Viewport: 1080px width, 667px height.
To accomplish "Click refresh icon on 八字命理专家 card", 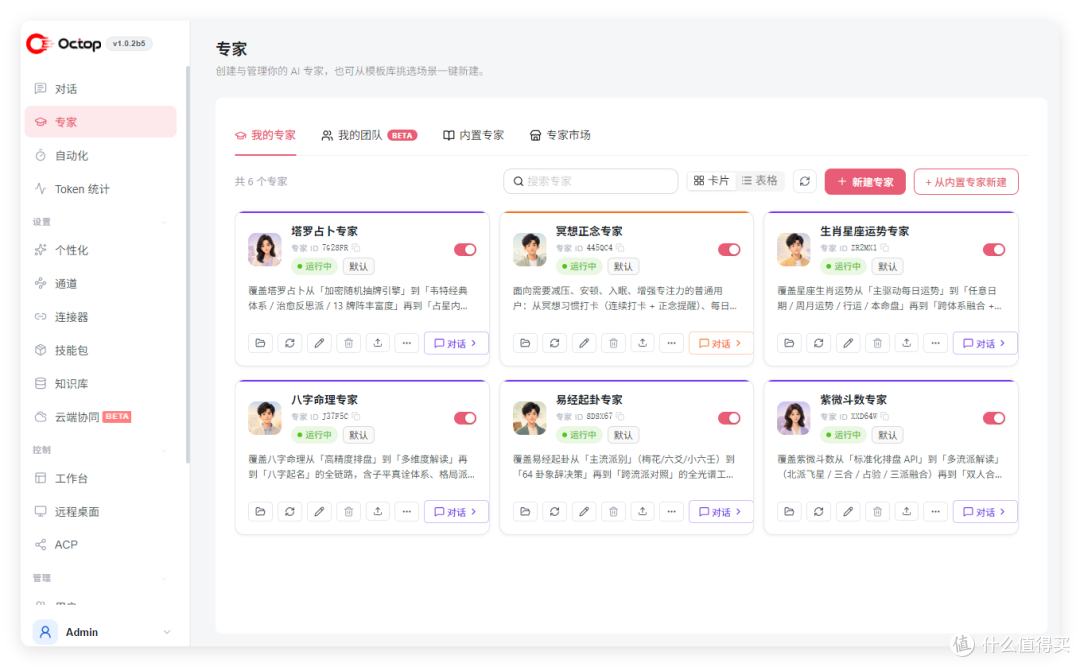I will (x=290, y=511).
